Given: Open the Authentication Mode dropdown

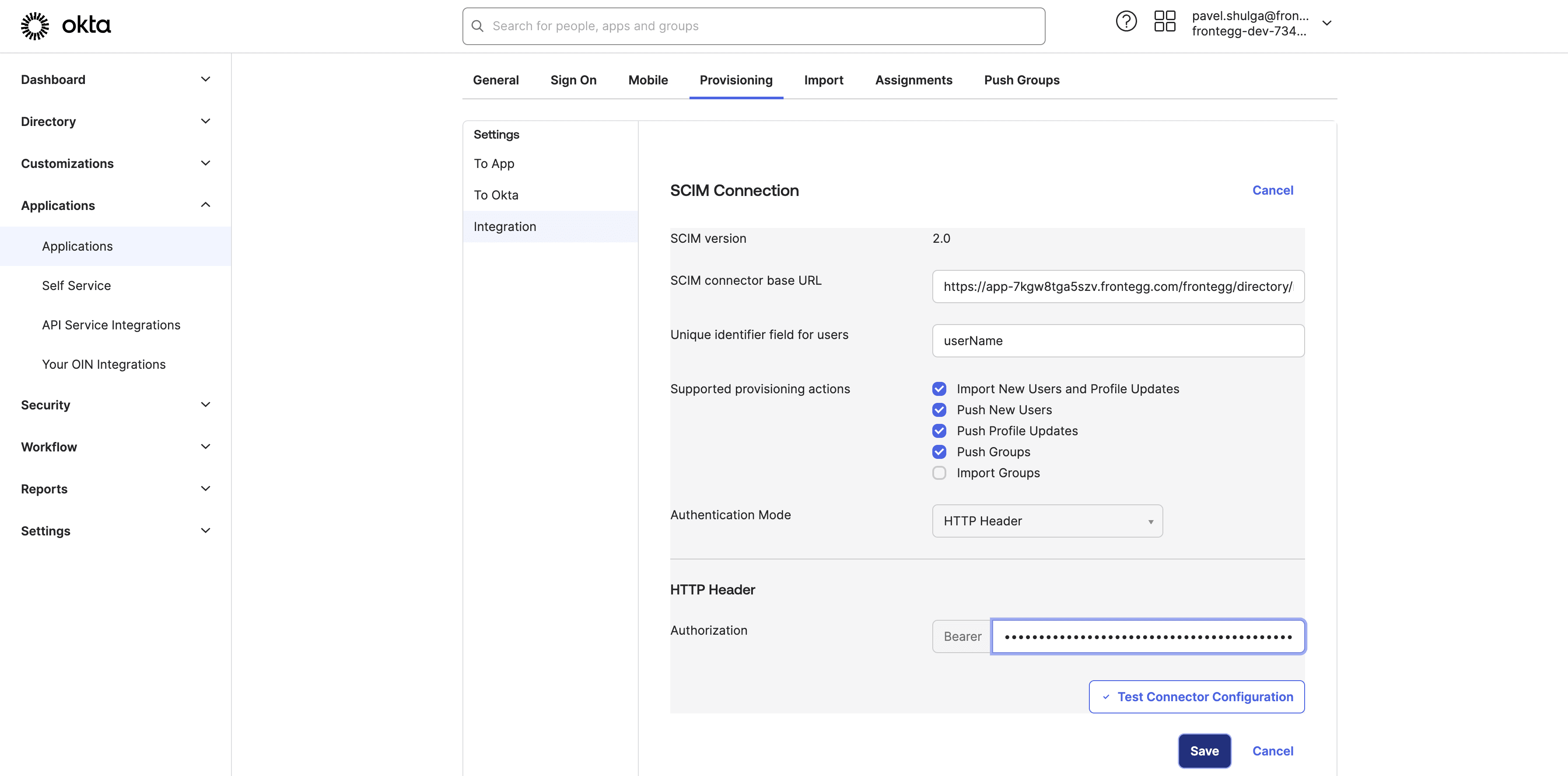Looking at the screenshot, I should [1047, 521].
